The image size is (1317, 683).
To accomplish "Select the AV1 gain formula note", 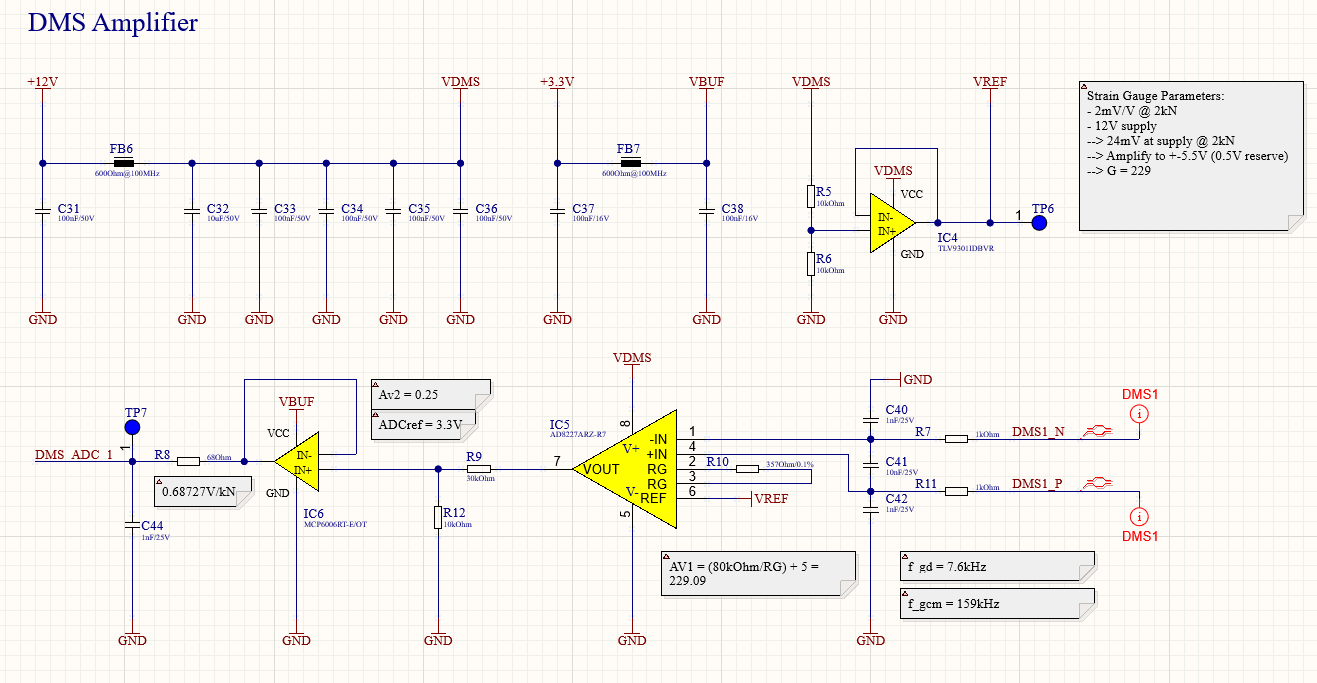I will click(x=759, y=573).
